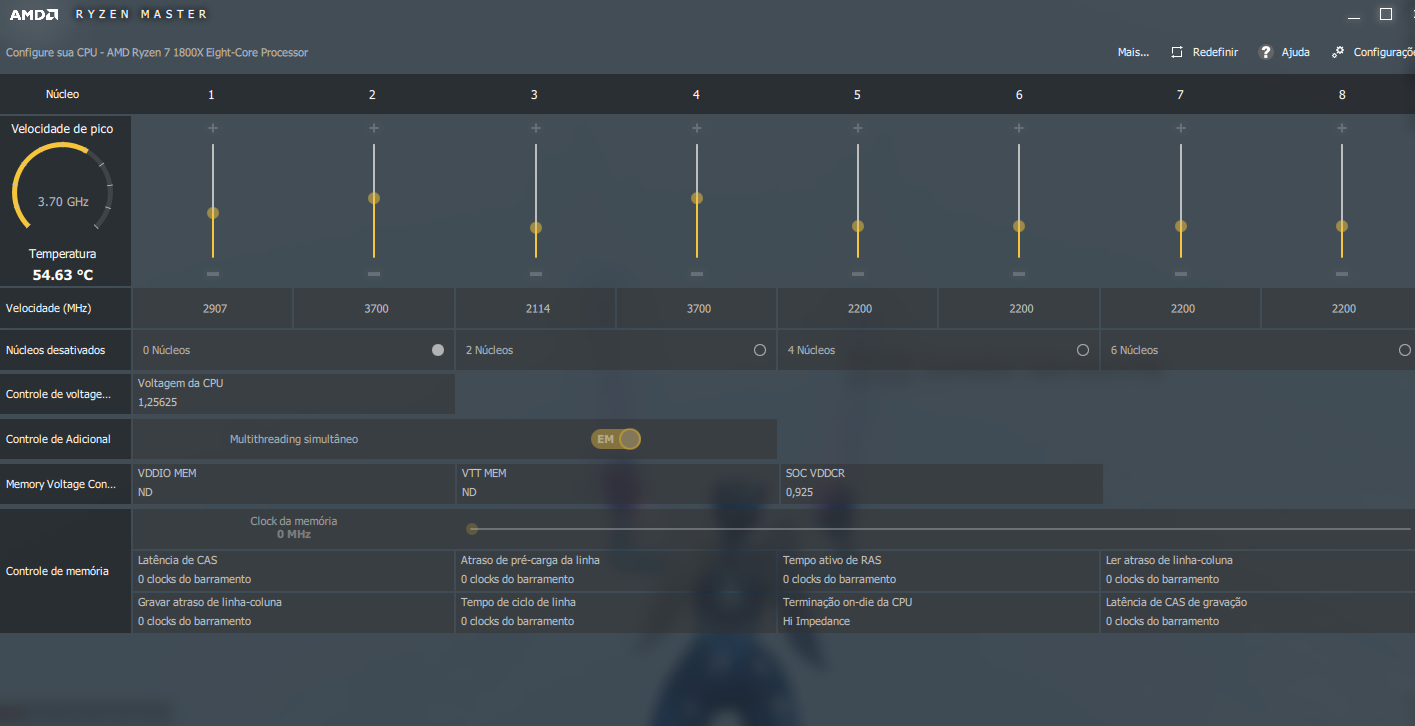Image resolution: width=1415 pixels, height=726 pixels.
Task: Click the peak speed gauge 3.70 GHz
Action: click(63, 188)
